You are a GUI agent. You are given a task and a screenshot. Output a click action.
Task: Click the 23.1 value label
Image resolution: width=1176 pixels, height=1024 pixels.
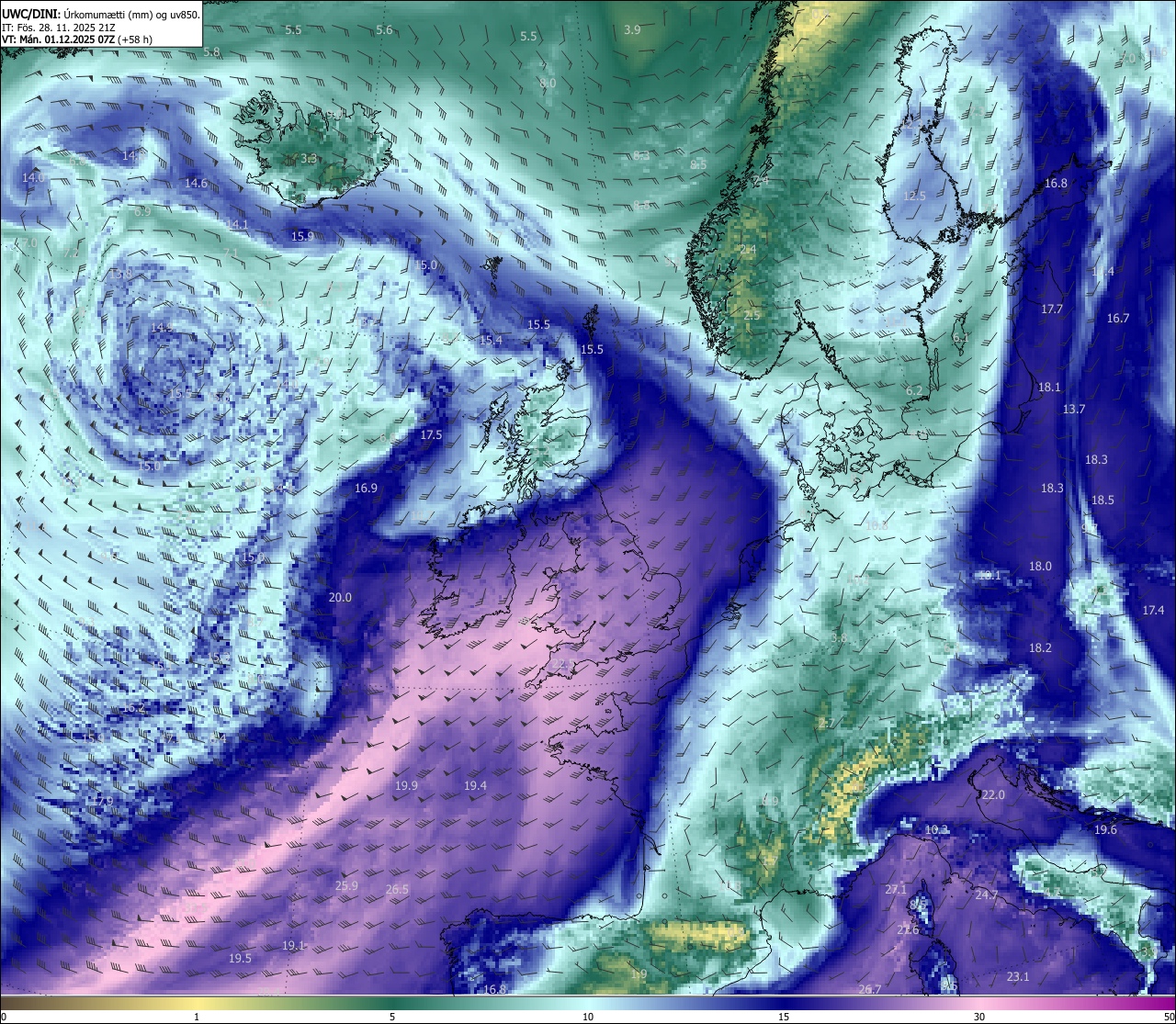(1018, 977)
